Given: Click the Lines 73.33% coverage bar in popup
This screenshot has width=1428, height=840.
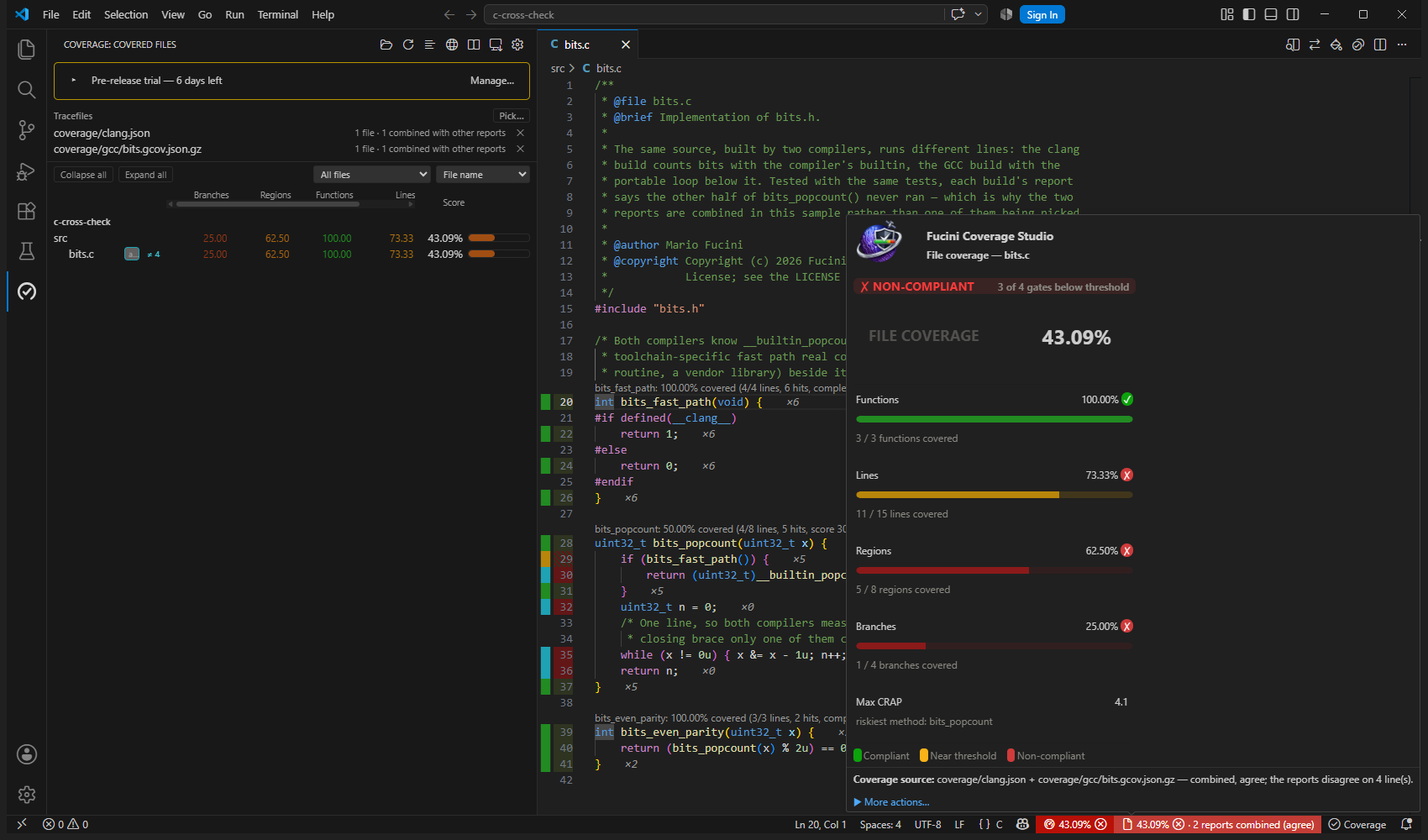Looking at the screenshot, I should coord(994,495).
